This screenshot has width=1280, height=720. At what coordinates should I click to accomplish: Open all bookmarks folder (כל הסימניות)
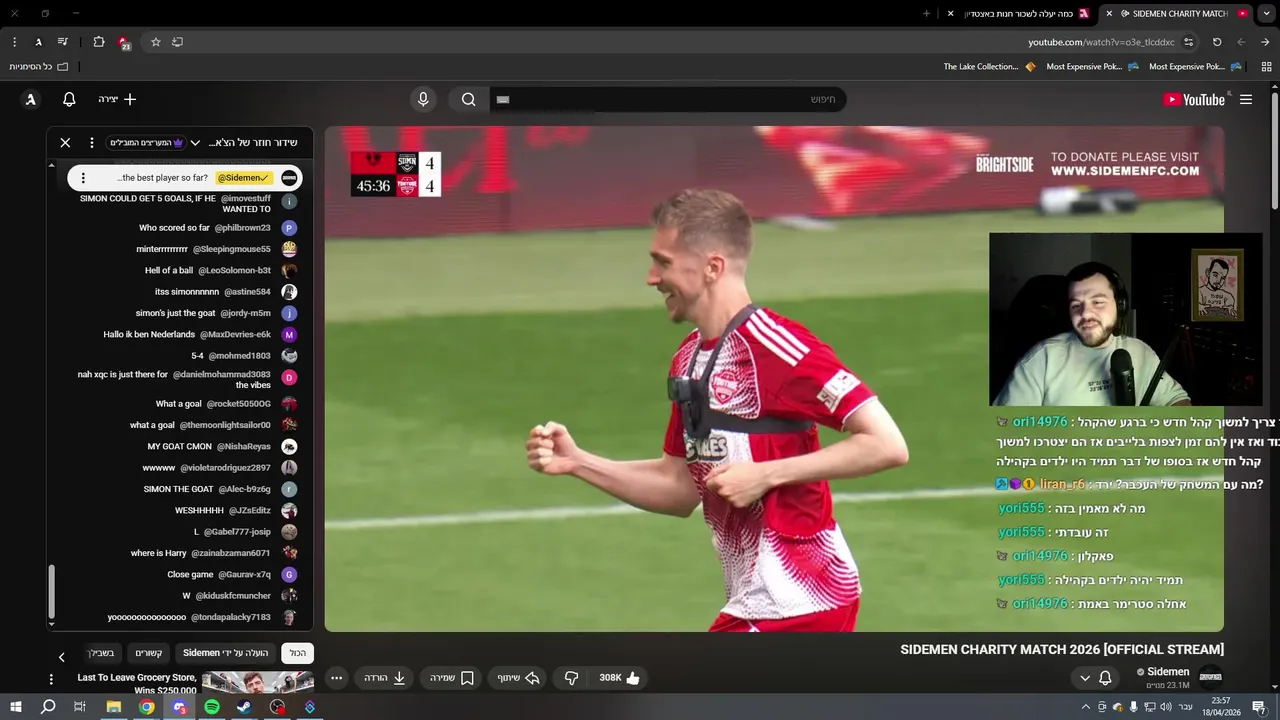[38, 67]
